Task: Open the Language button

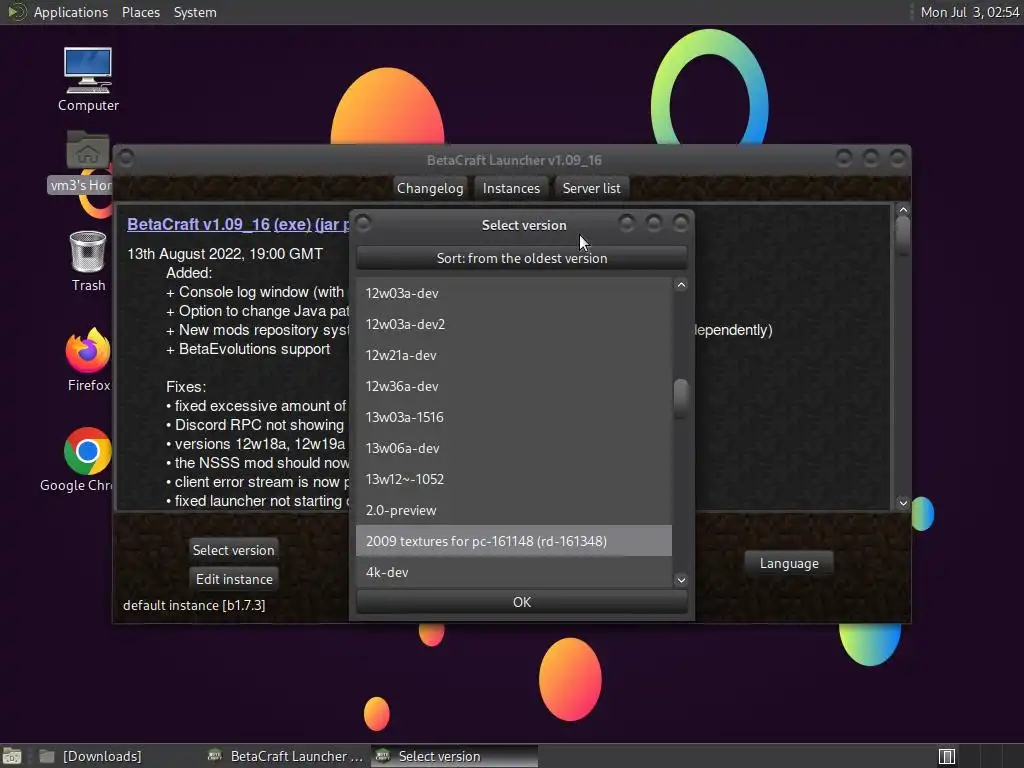Action: (x=789, y=563)
